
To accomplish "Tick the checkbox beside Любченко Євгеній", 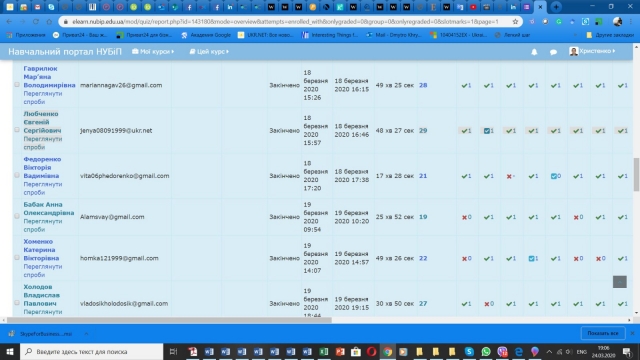I will 17,130.
